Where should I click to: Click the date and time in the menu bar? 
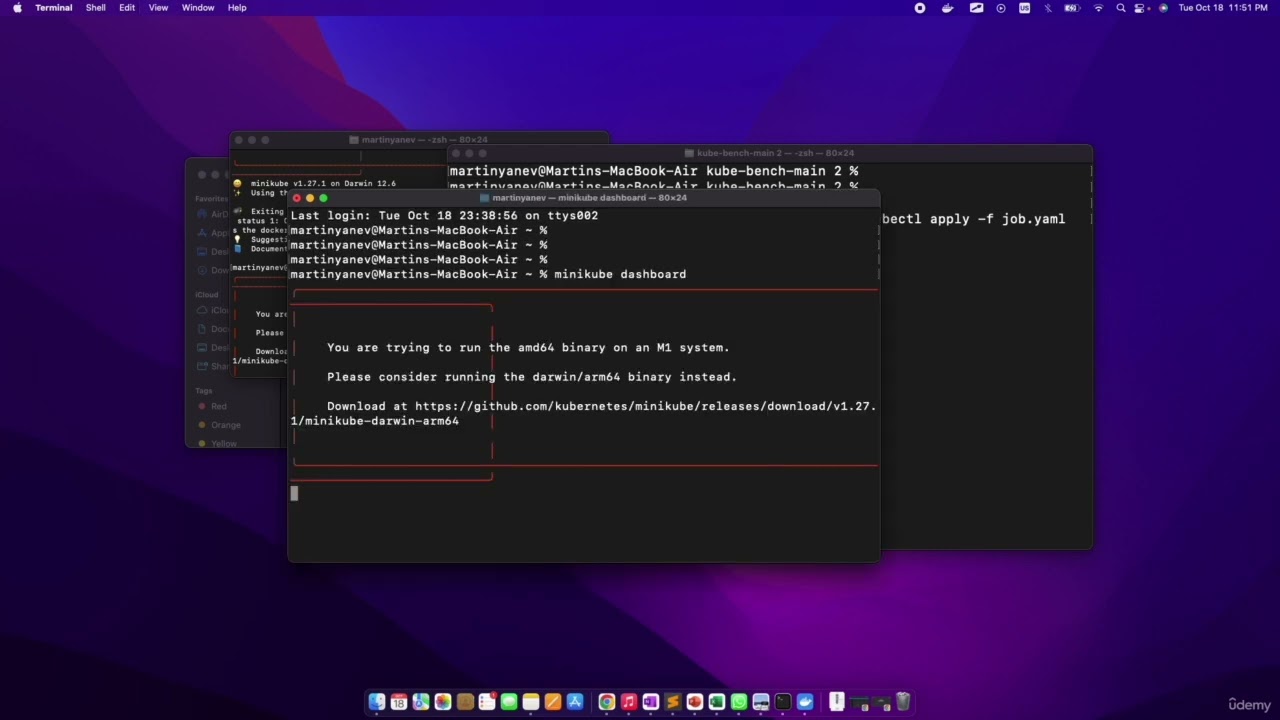click(x=1224, y=8)
